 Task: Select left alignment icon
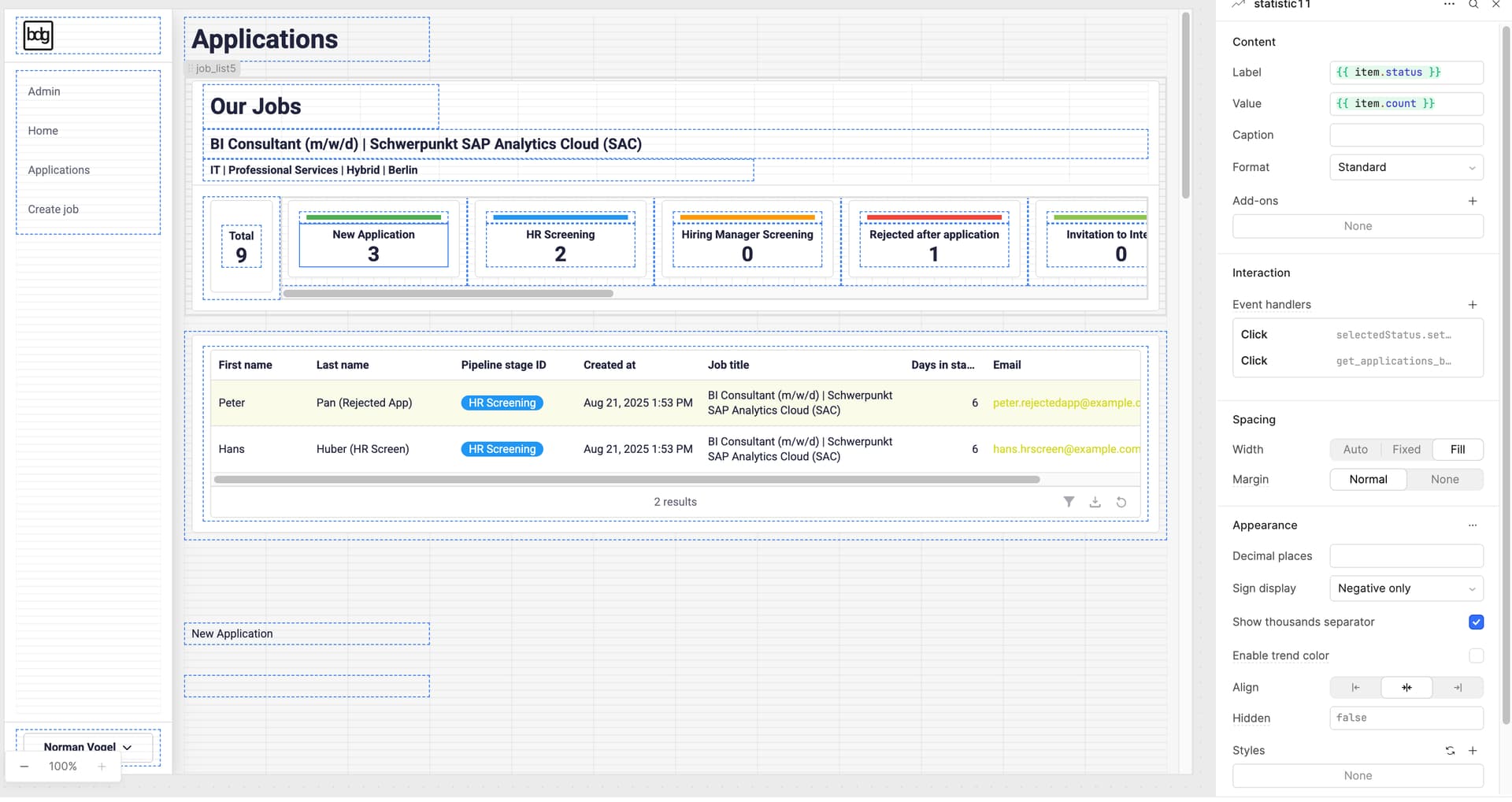[x=1355, y=688]
